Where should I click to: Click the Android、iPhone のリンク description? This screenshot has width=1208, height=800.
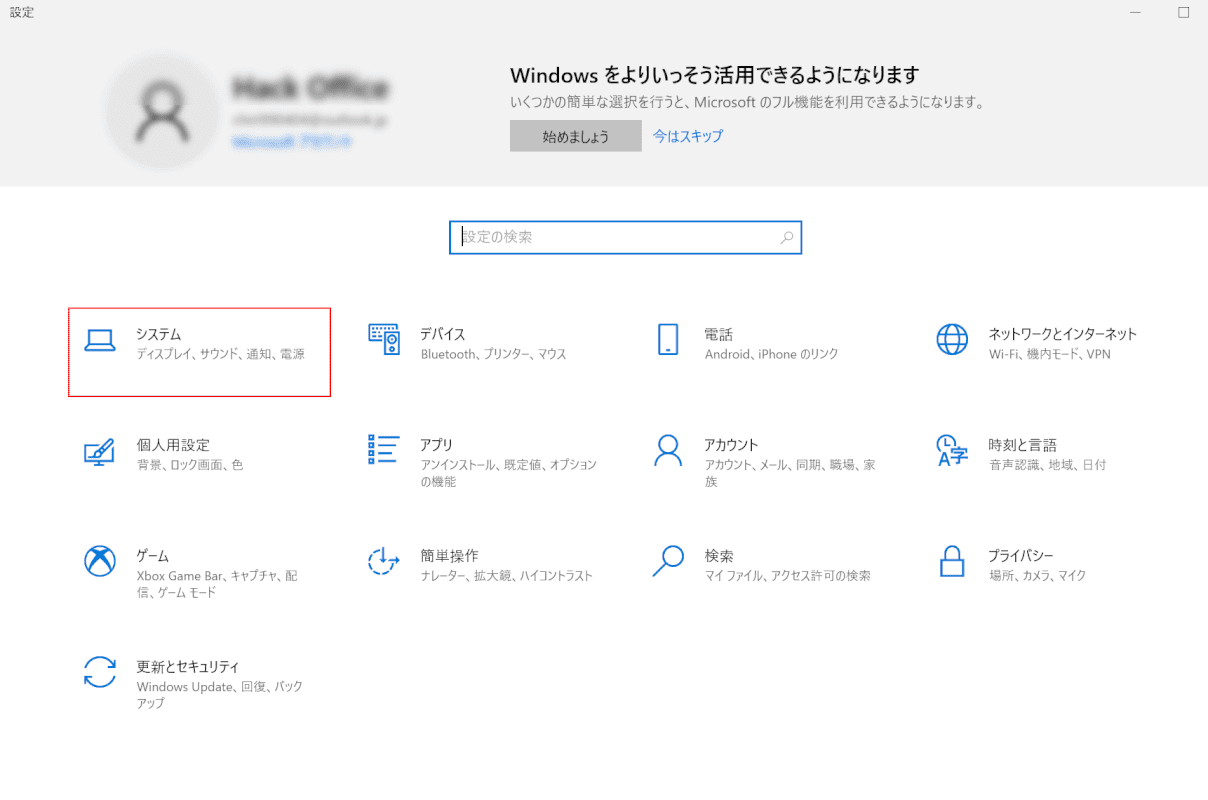(x=772, y=354)
